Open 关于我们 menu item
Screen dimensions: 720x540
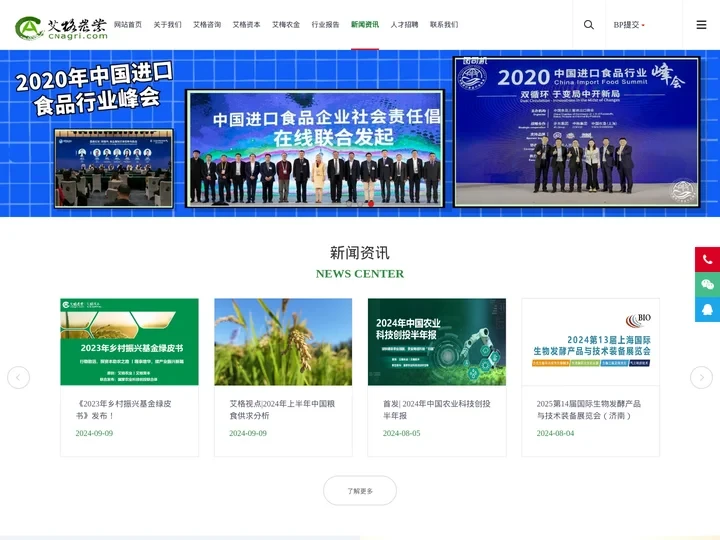tap(167, 24)
